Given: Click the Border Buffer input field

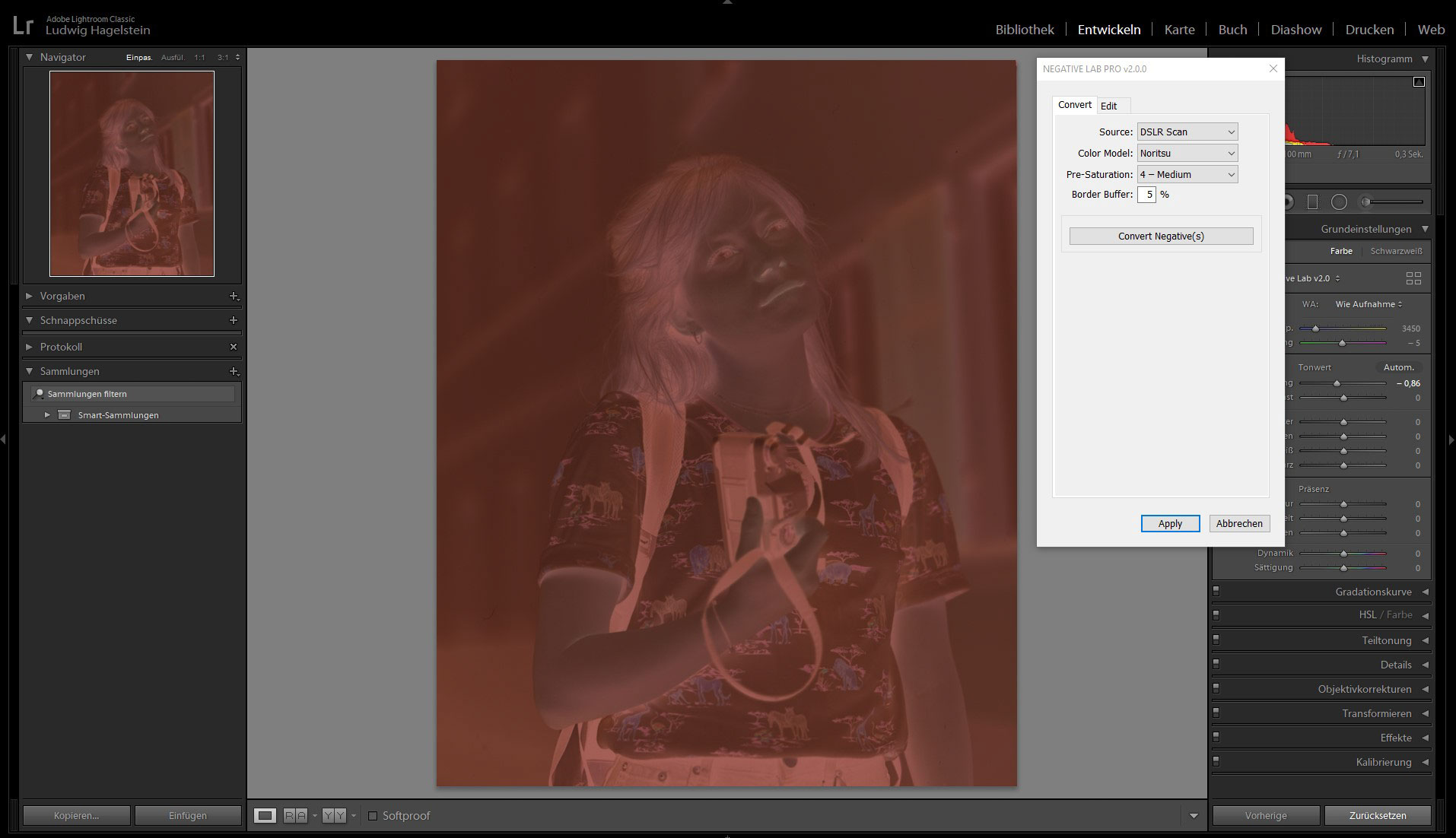Looking at the screenshot, I should pos(1146,195).
